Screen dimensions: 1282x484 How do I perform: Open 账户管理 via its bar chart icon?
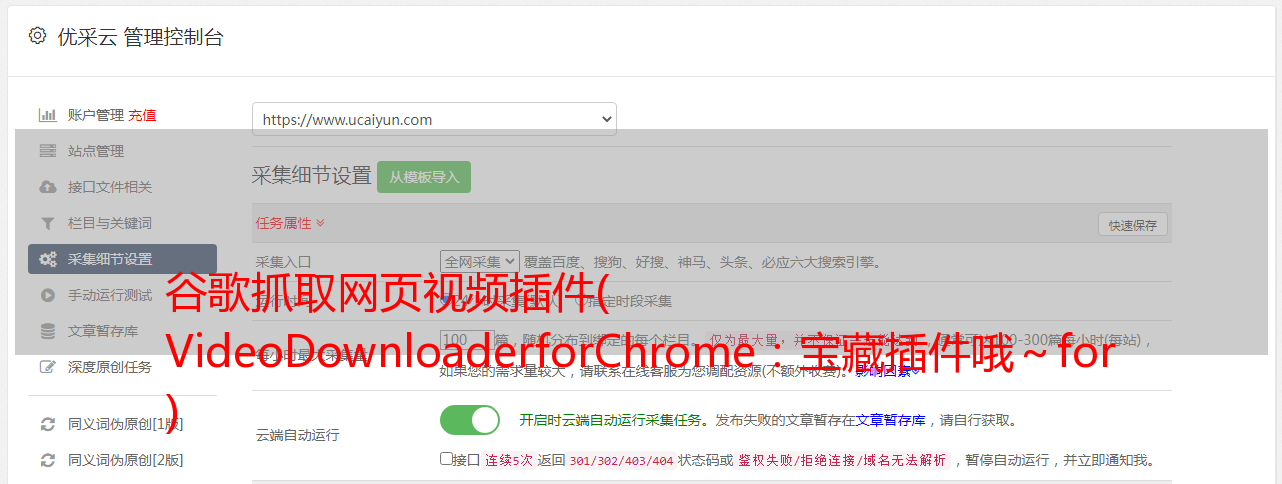click(x=47, y=115)
